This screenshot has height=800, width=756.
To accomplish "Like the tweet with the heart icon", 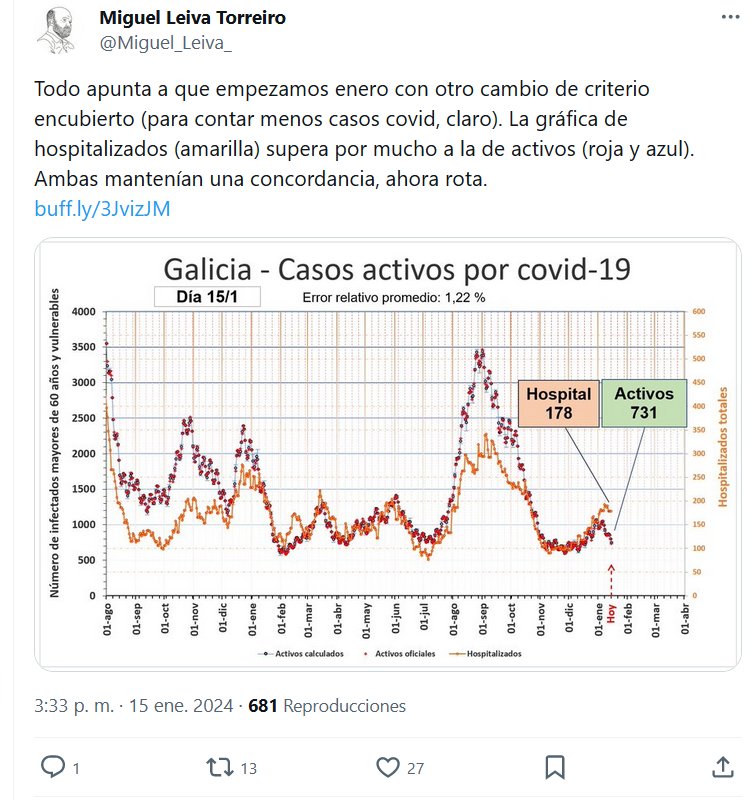I will click(388, 767).
